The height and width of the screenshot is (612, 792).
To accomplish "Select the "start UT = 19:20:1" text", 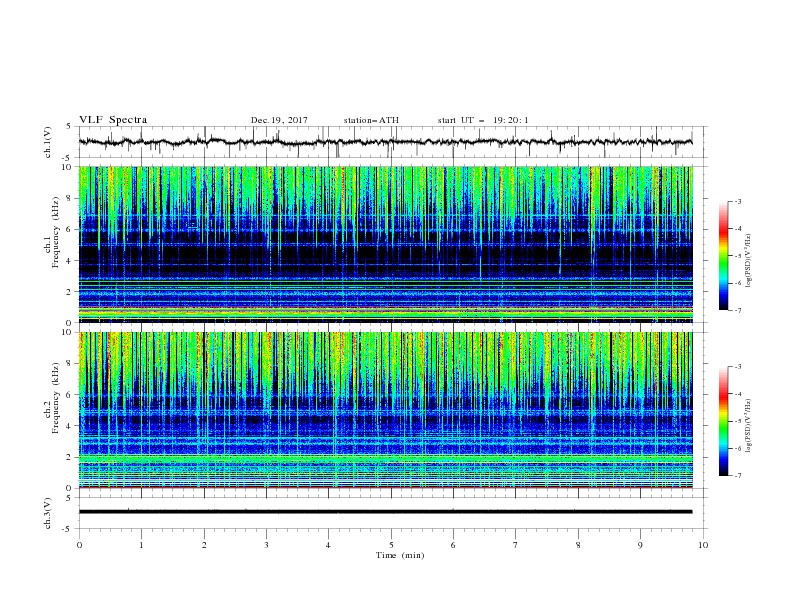I will [x=483, y=120].
